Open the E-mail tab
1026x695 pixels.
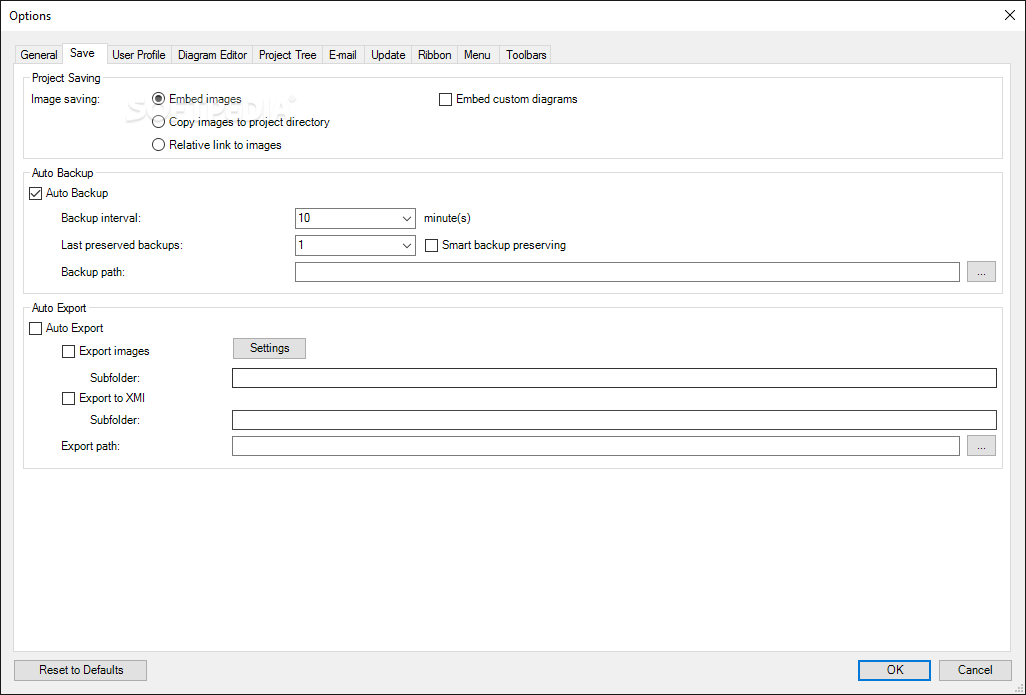[x=343, y=55]
